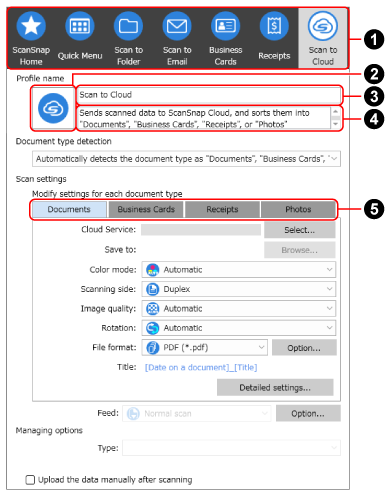This screenshot has width=390, height=493.
Task: Expand the Color mode dropdown
Action: click(239, 270)
